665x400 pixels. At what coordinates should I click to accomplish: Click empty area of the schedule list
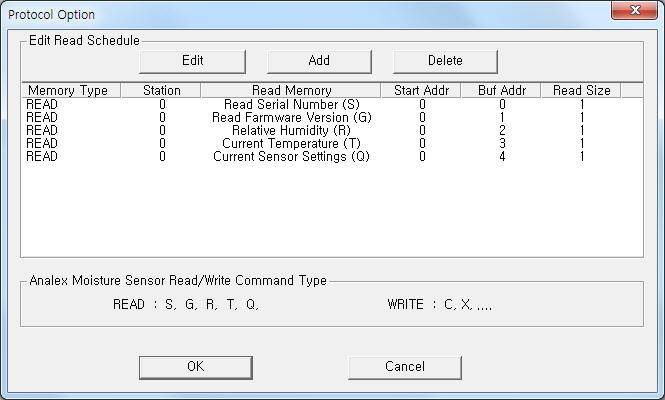pyautogui.click(x=332, y=210)
